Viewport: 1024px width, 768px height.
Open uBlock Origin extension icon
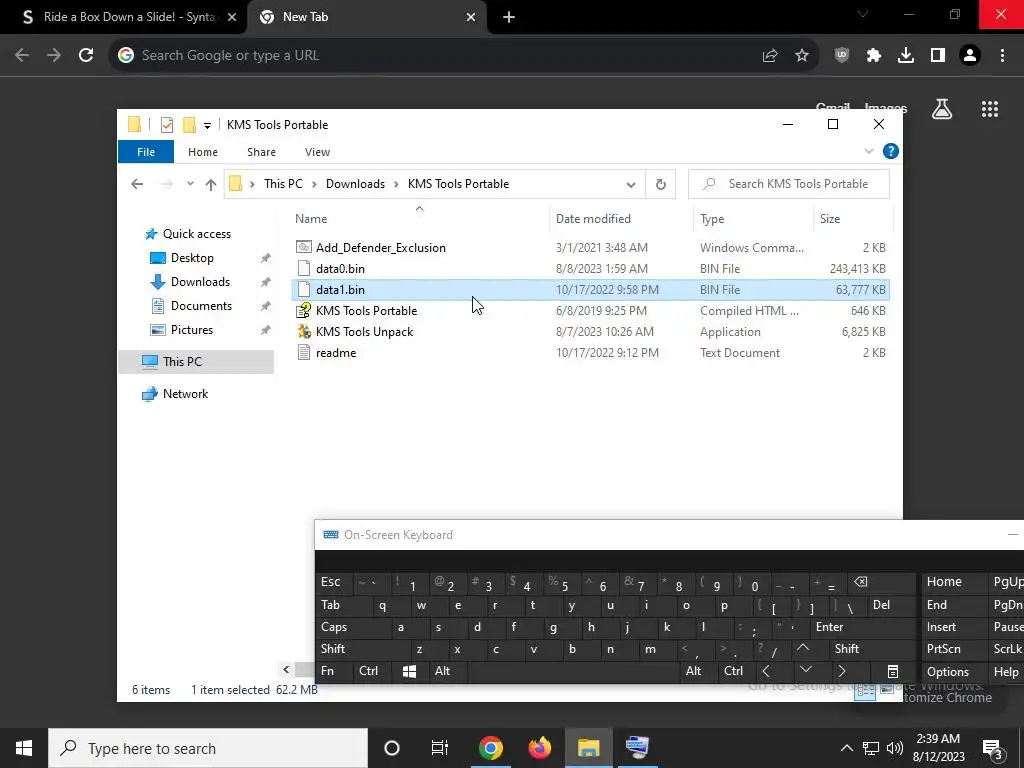tap(842, 56)
